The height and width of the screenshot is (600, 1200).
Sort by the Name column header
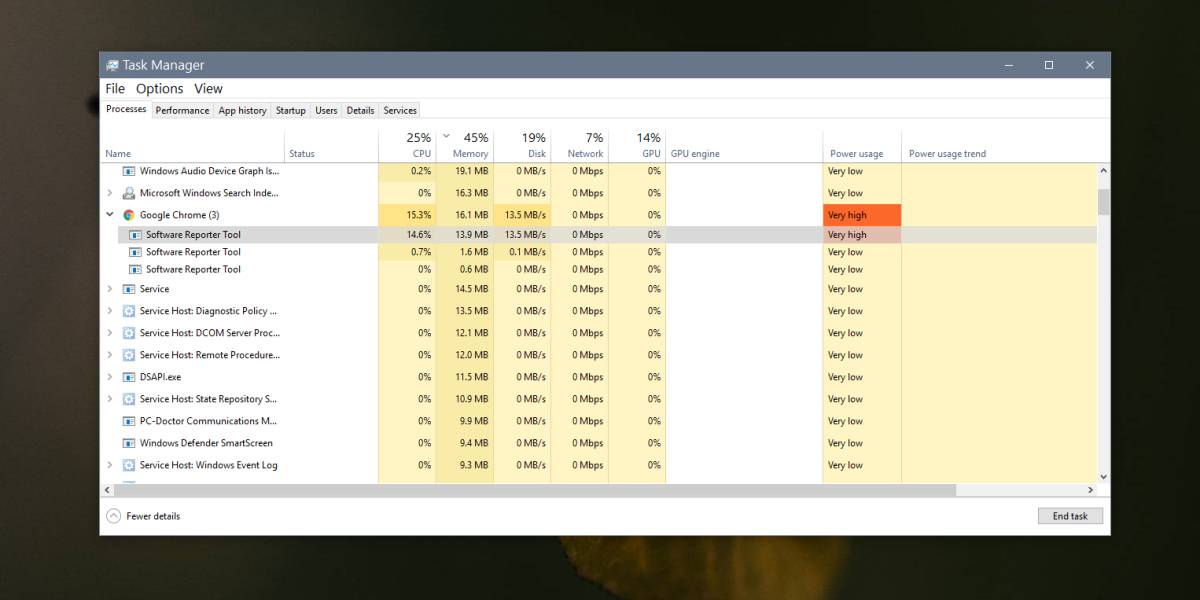tap(193, 145)
